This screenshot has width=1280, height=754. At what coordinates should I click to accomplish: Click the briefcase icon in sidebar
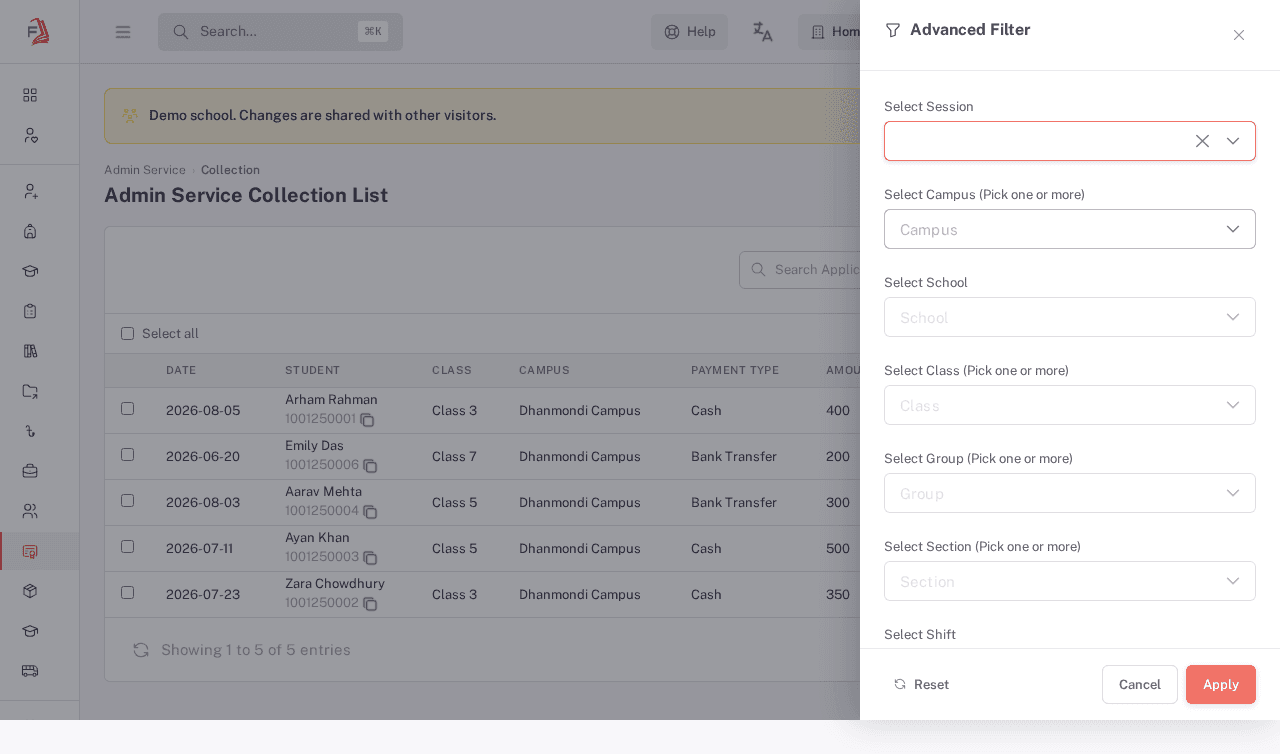coord(30,471)
